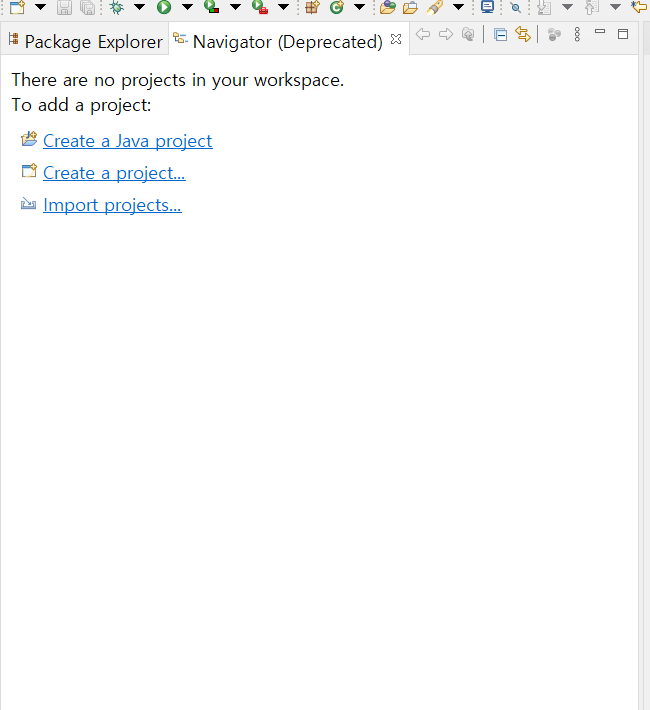The width and height of the screenshot is (650, 710).
Task: Click the import icon beside Import projects
Action: [x=29, y=204]
